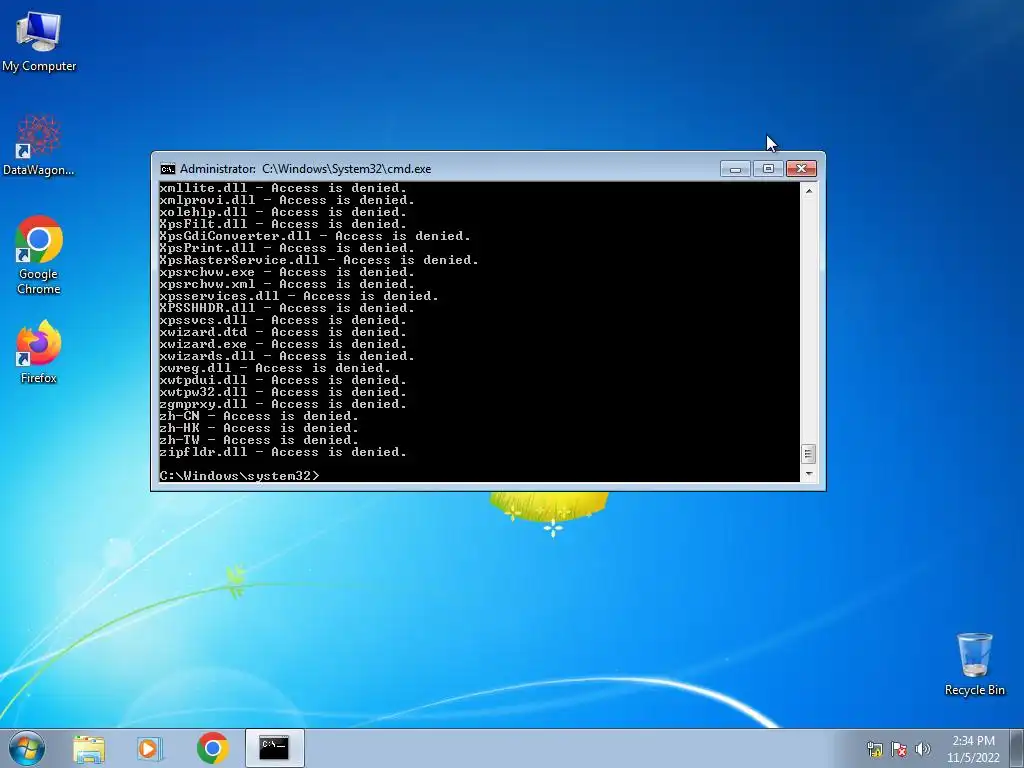Click the cmd scrollbar thumb
This screenshot has height=768, width=1024.
[808, 453]
